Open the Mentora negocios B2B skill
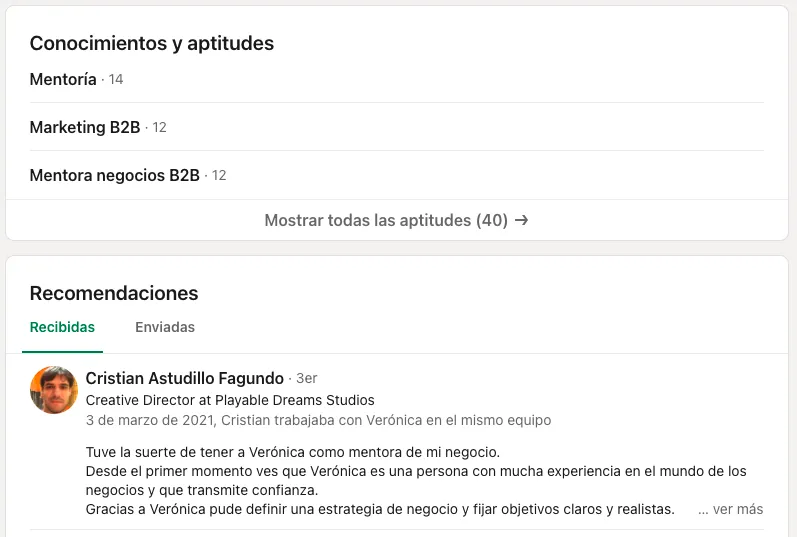The height and width of the screenshot is (537, 797). coord(114,175)
